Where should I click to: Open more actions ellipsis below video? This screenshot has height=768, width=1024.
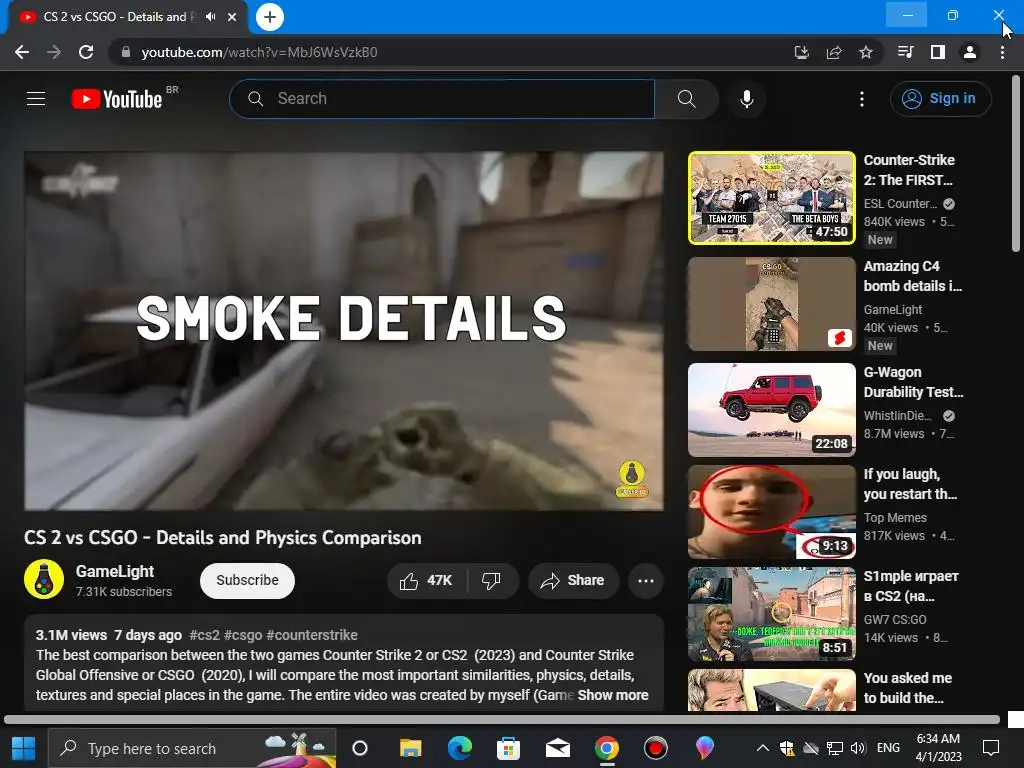pyautogui.click(x=646, y=581)
